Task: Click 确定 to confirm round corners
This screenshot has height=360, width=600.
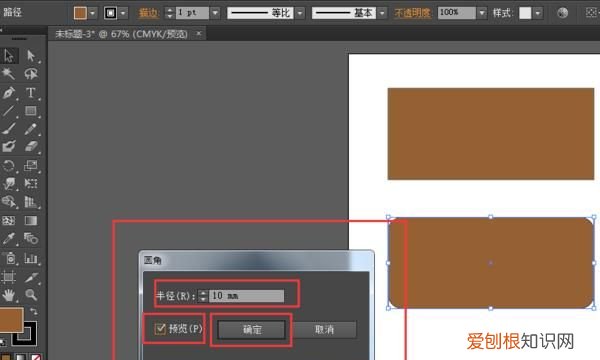Action: click(252, 329)
